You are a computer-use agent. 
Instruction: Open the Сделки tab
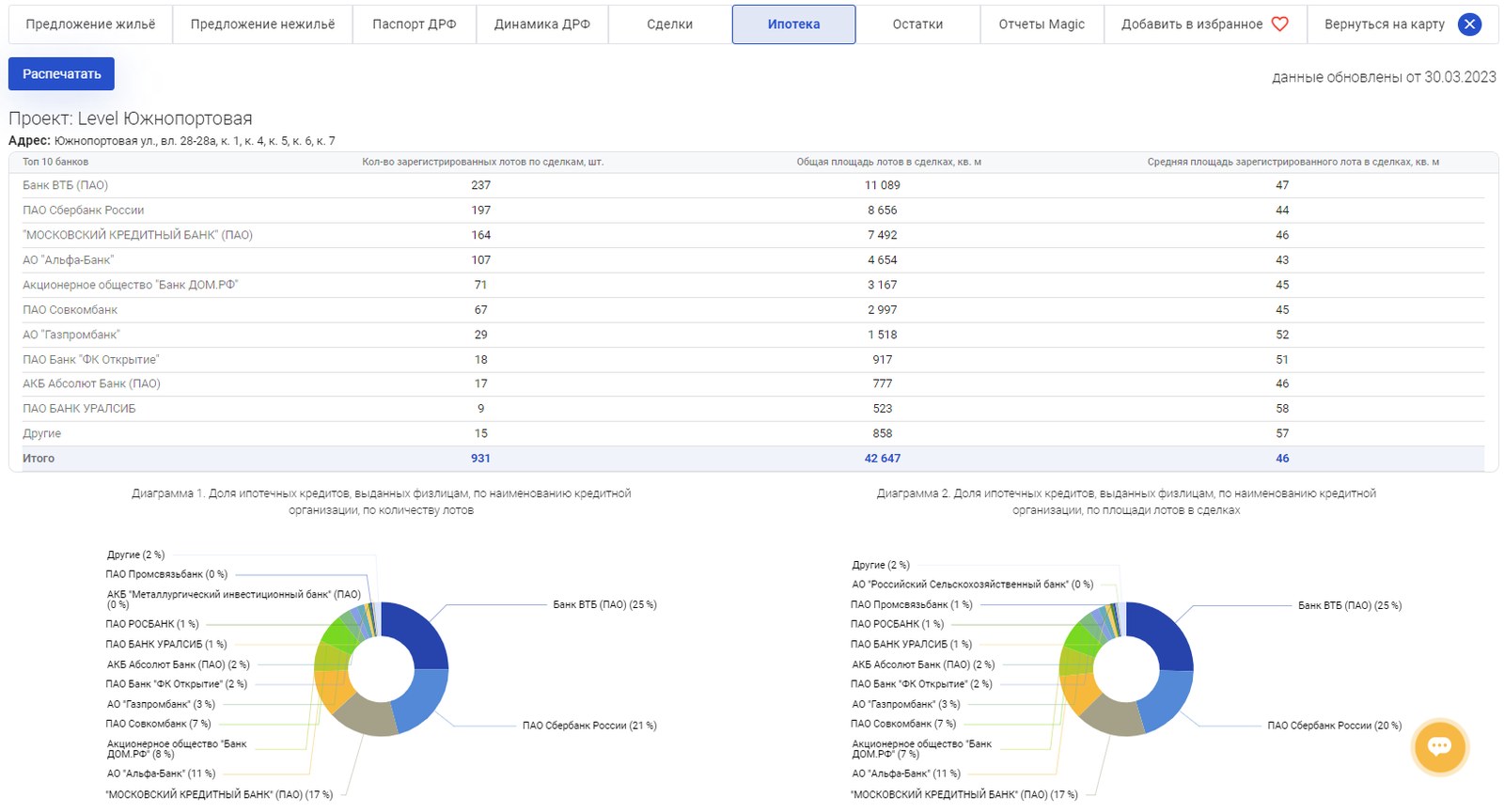click(x=669, y=24)
